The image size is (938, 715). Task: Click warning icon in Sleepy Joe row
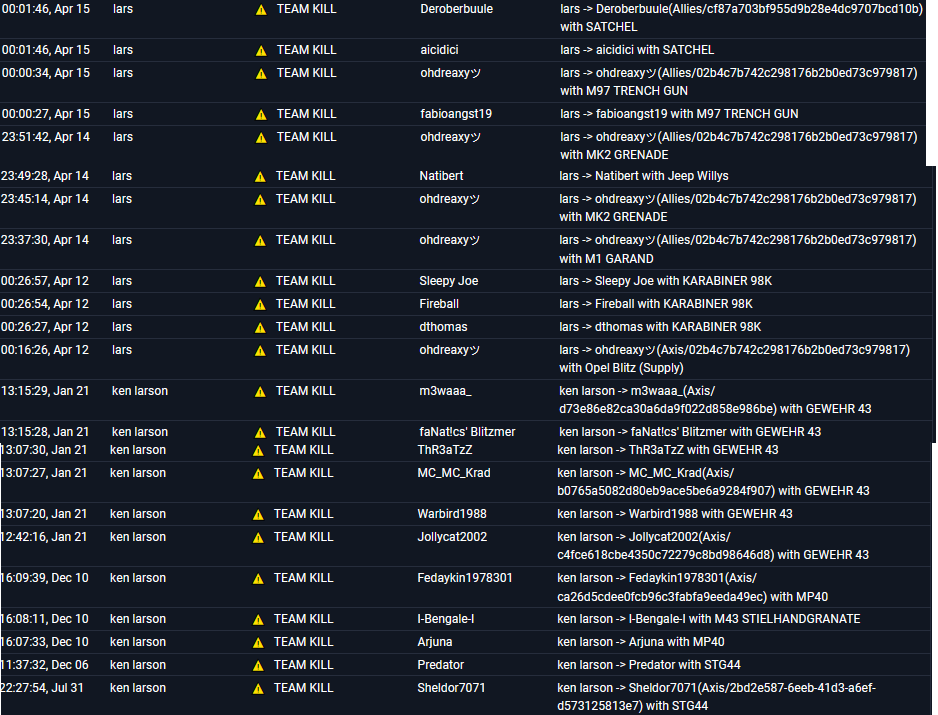click(x=261, y=281)
